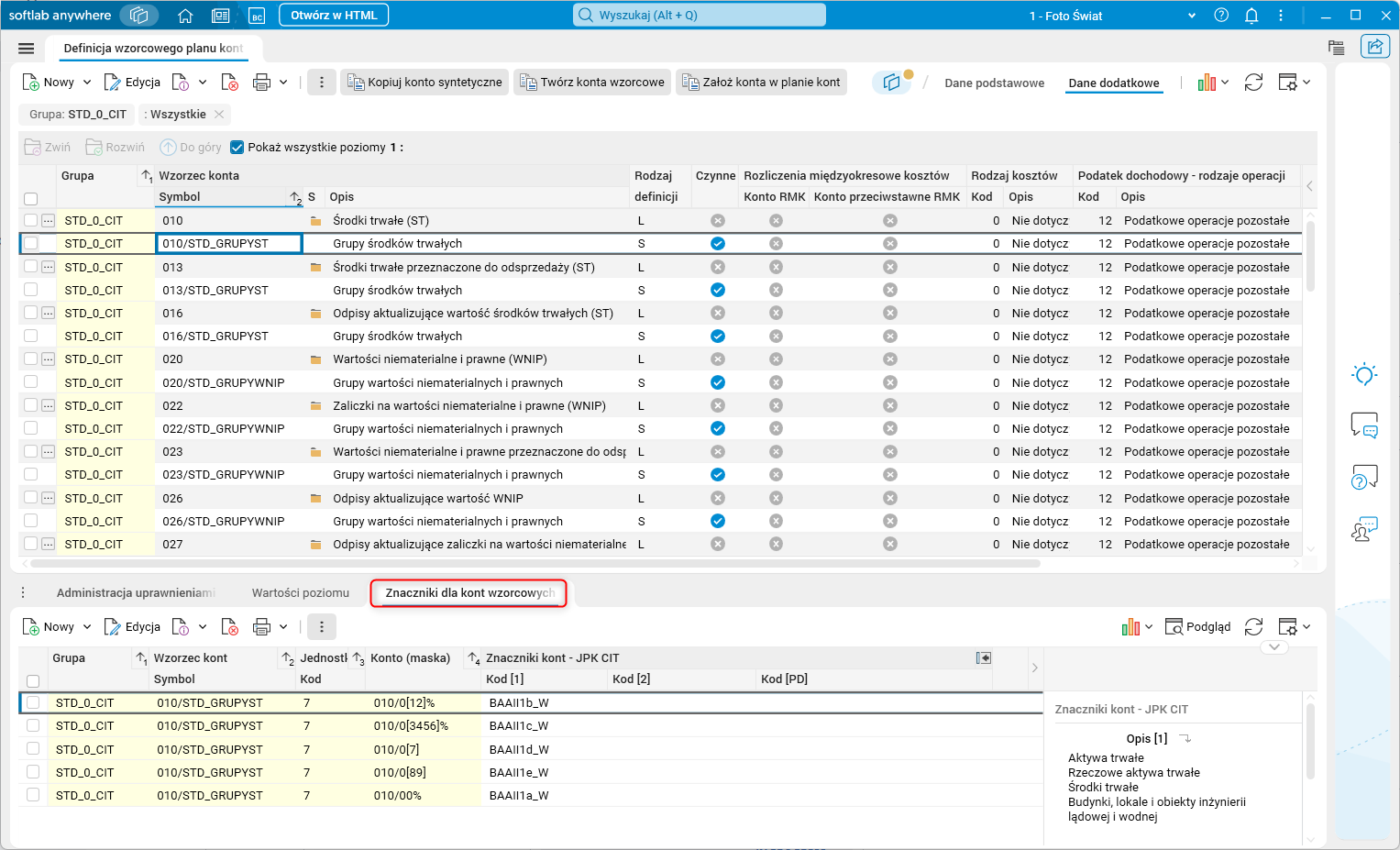This screenshot has width=1400, height=850.
Task: Click the refresh icon in upper toolbar
Action: coord(1253,83)
